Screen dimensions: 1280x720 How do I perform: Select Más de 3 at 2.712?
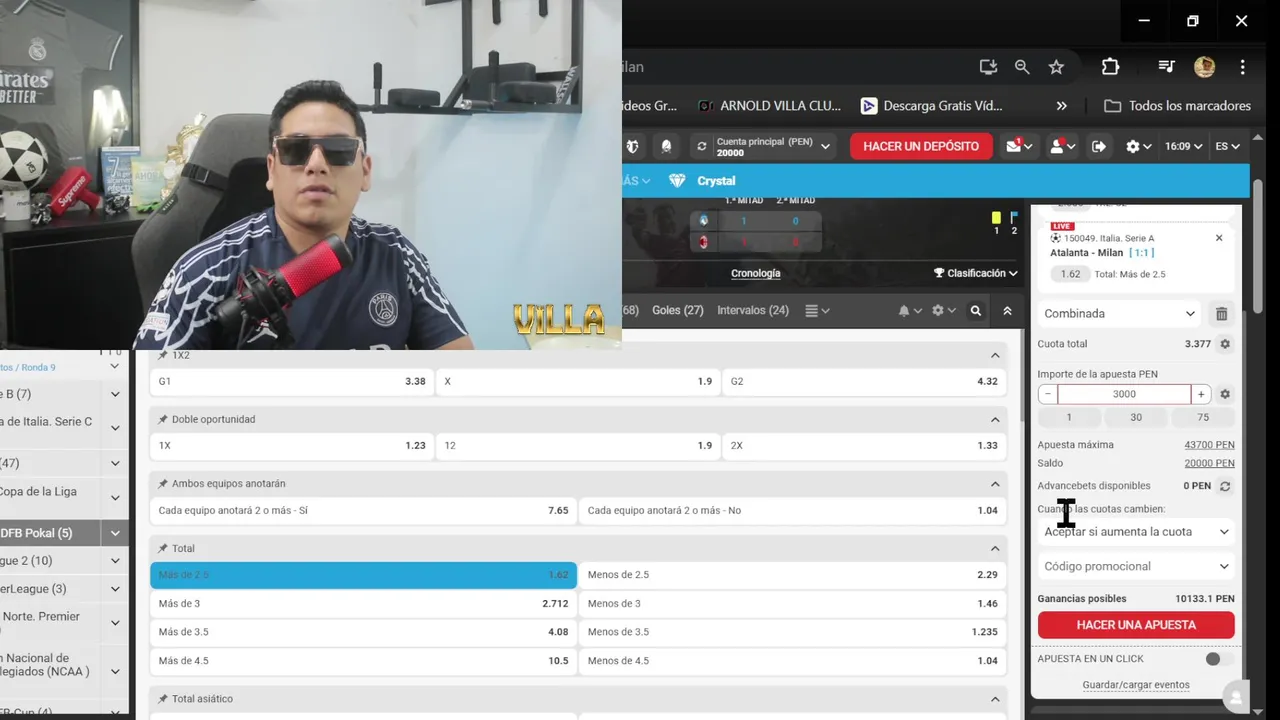(x=363, y=604)
